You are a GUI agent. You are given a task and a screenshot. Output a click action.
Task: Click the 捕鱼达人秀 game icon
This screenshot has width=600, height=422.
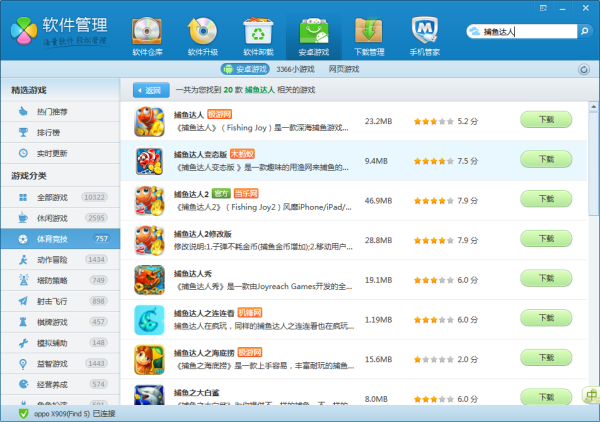pos(149,280)
